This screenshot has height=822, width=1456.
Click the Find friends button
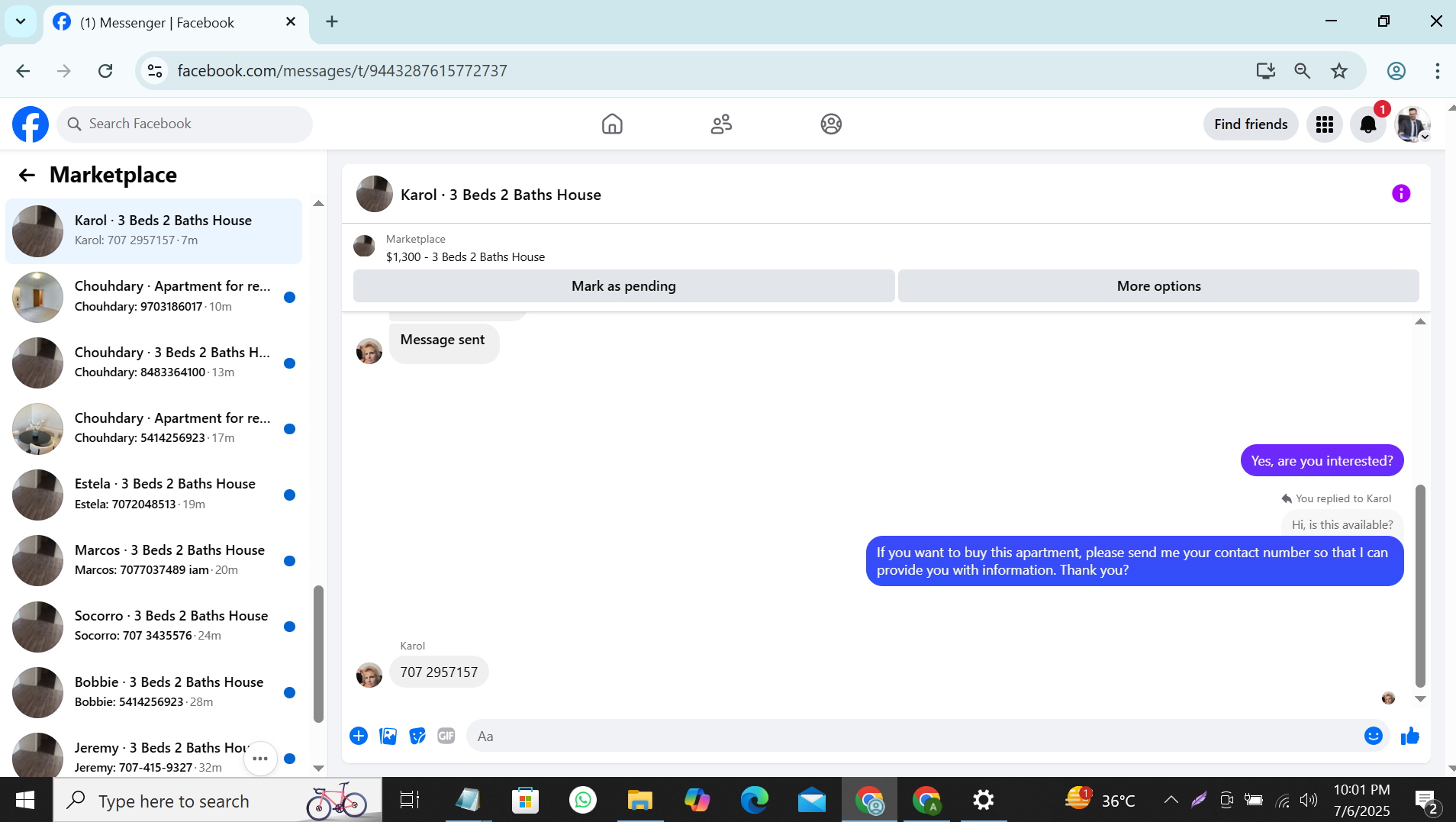(x=1251, y=124)
